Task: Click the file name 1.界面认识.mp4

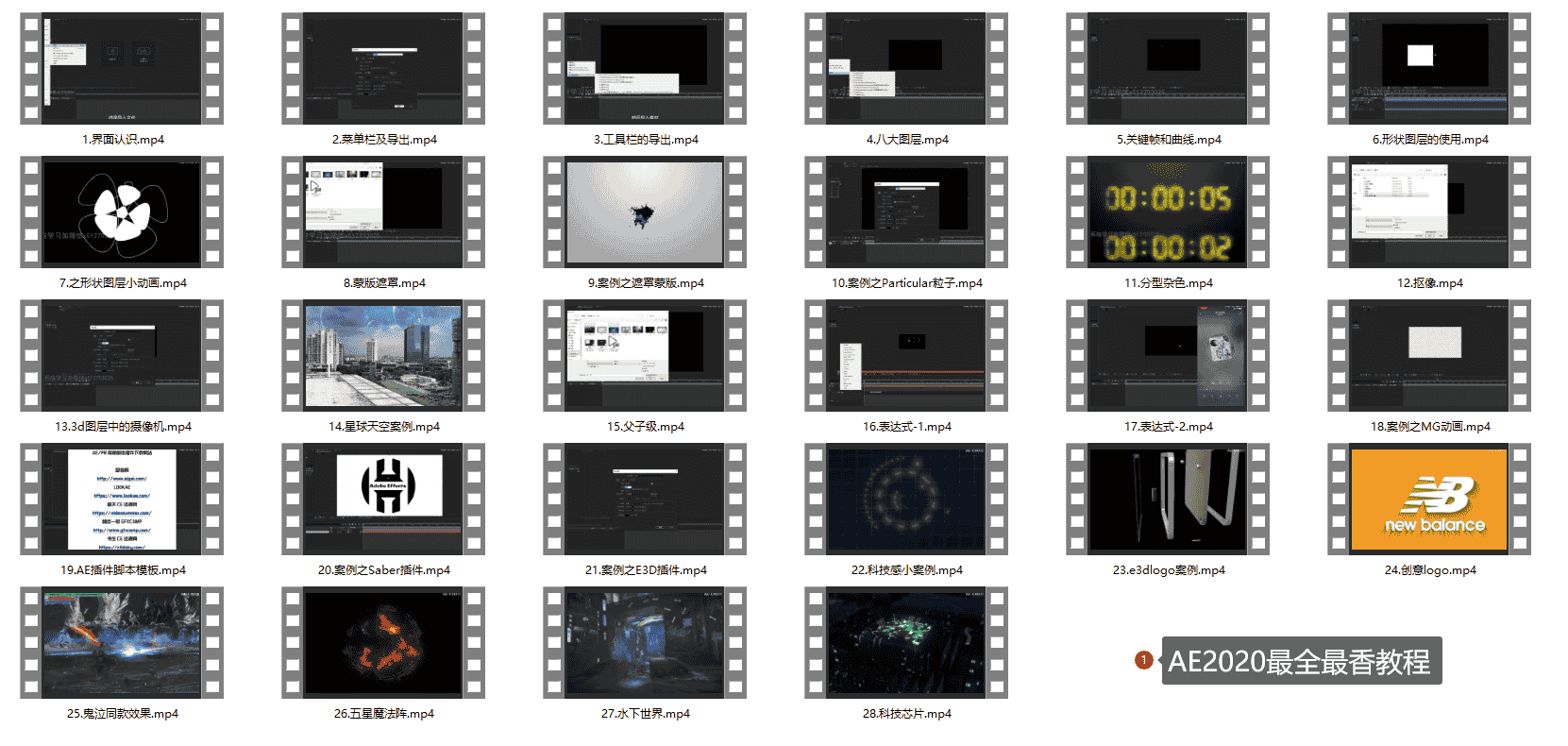Action: 123,140
